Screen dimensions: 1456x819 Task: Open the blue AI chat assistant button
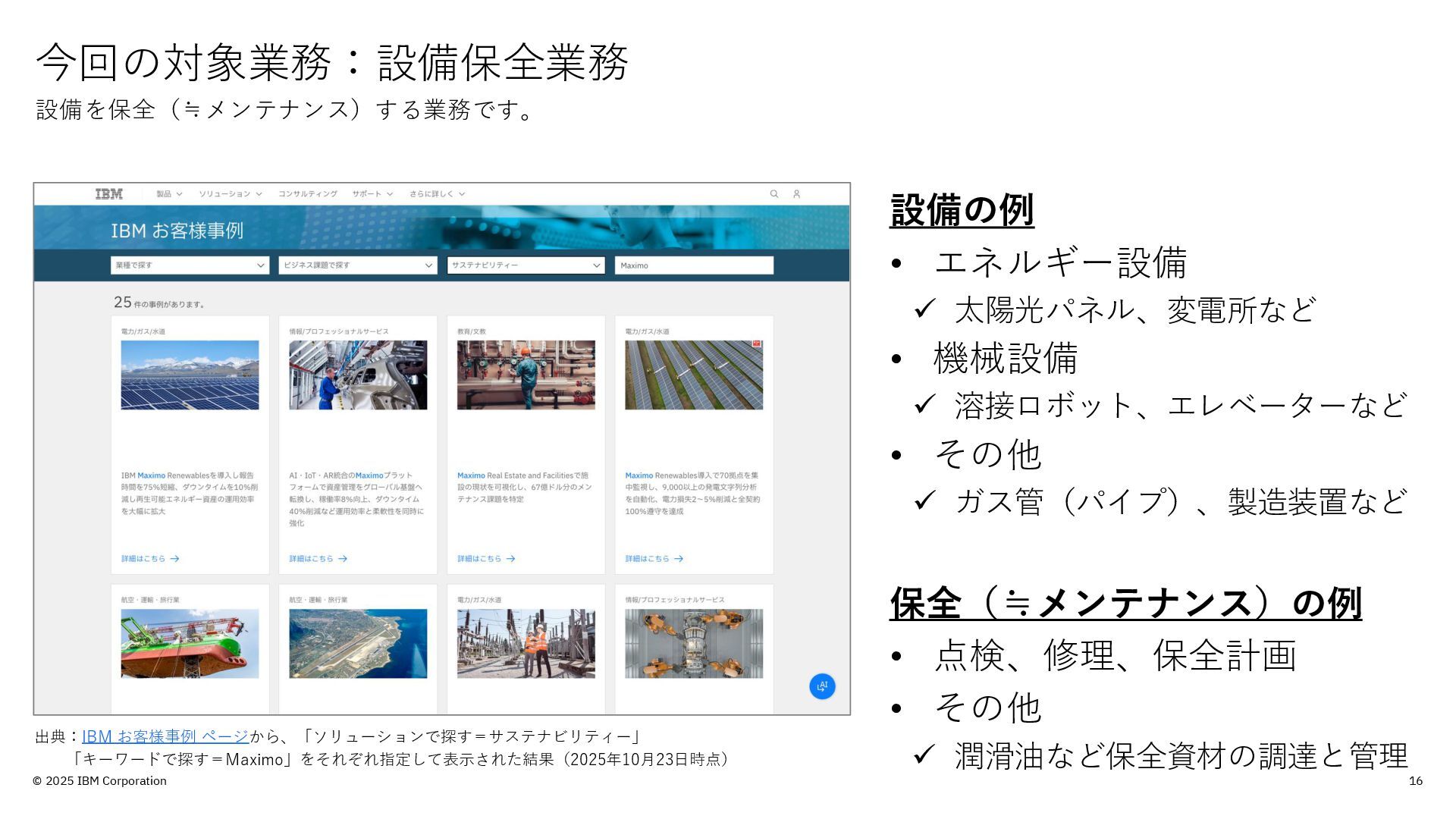coord(822,686)
